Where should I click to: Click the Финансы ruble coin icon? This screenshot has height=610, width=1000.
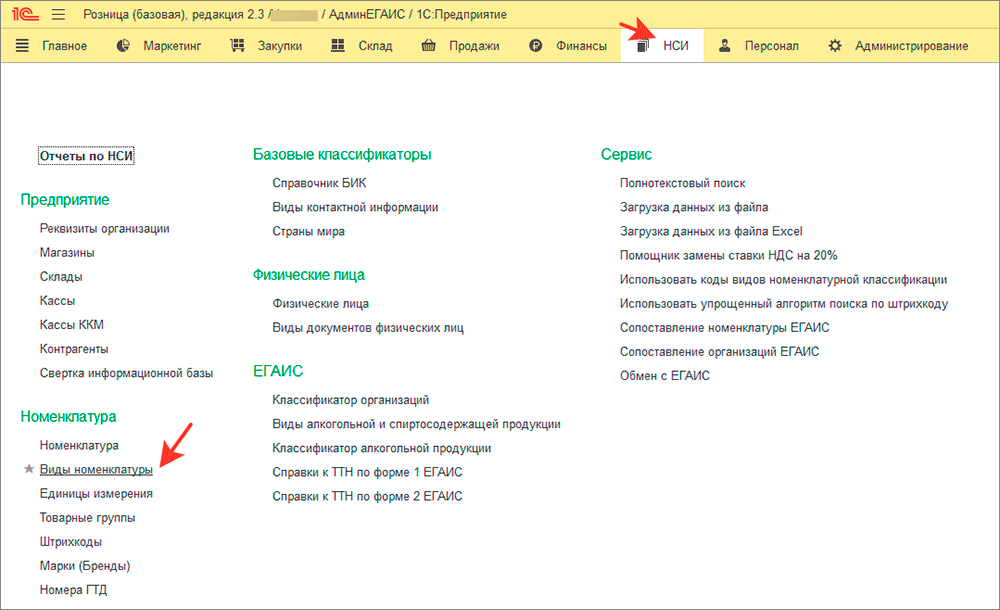point(536,46)
